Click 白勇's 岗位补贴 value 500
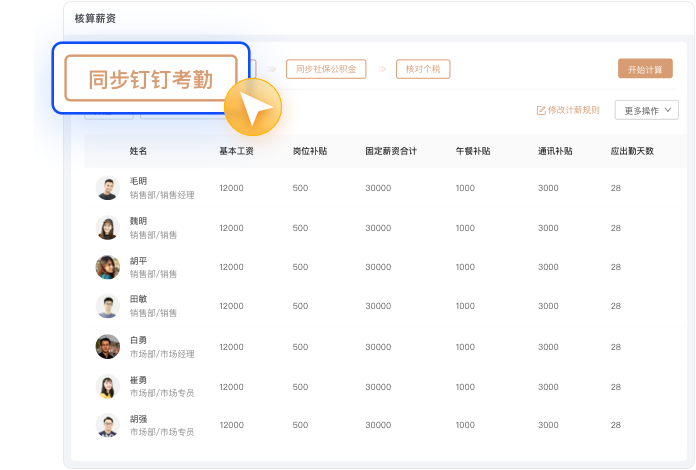This screenshot has width=696, height=470. tap(300, 347)
